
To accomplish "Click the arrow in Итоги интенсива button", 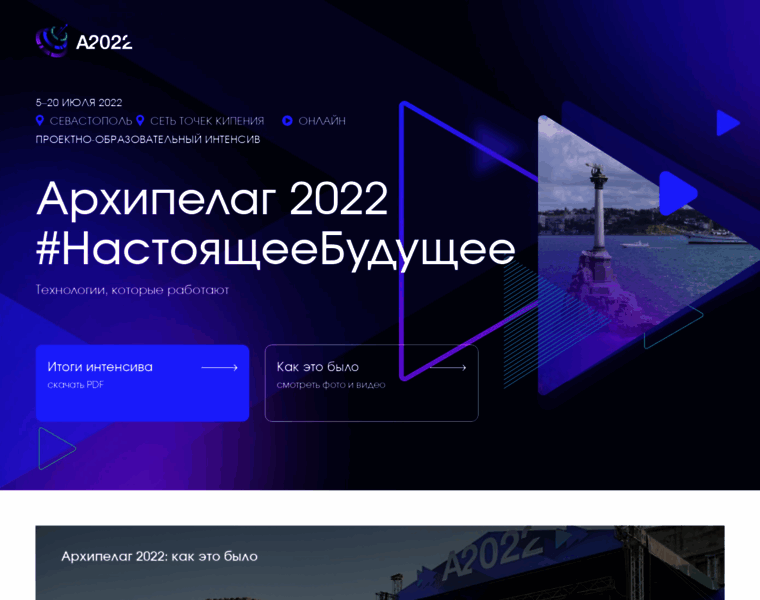I will [220, 367].
